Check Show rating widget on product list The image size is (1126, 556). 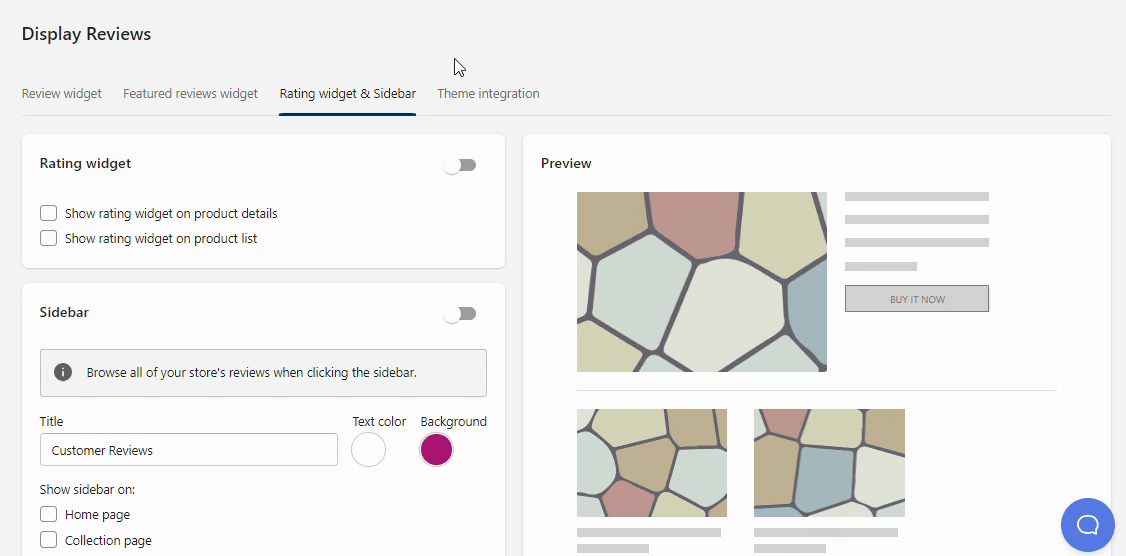[x=48, y=238]
